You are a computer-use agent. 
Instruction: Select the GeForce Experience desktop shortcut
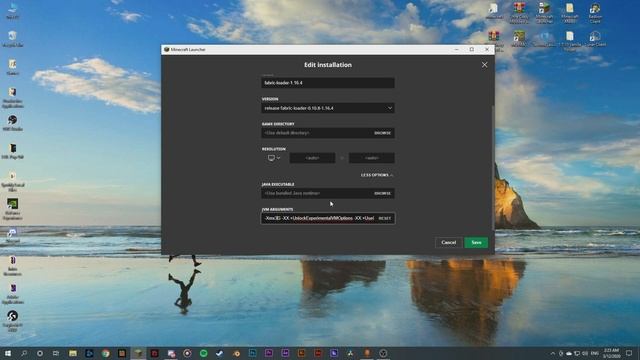tap(12, 209)
